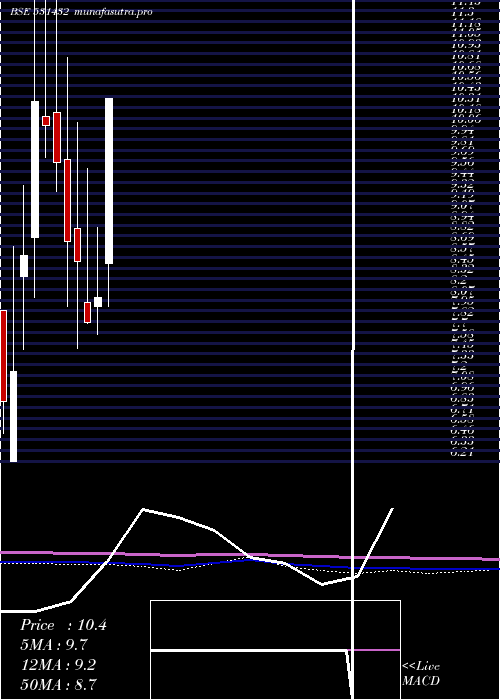Click the rightmost tall white candlestick body
The width and height of the screenshot is (500, 700).
[109, 181]
